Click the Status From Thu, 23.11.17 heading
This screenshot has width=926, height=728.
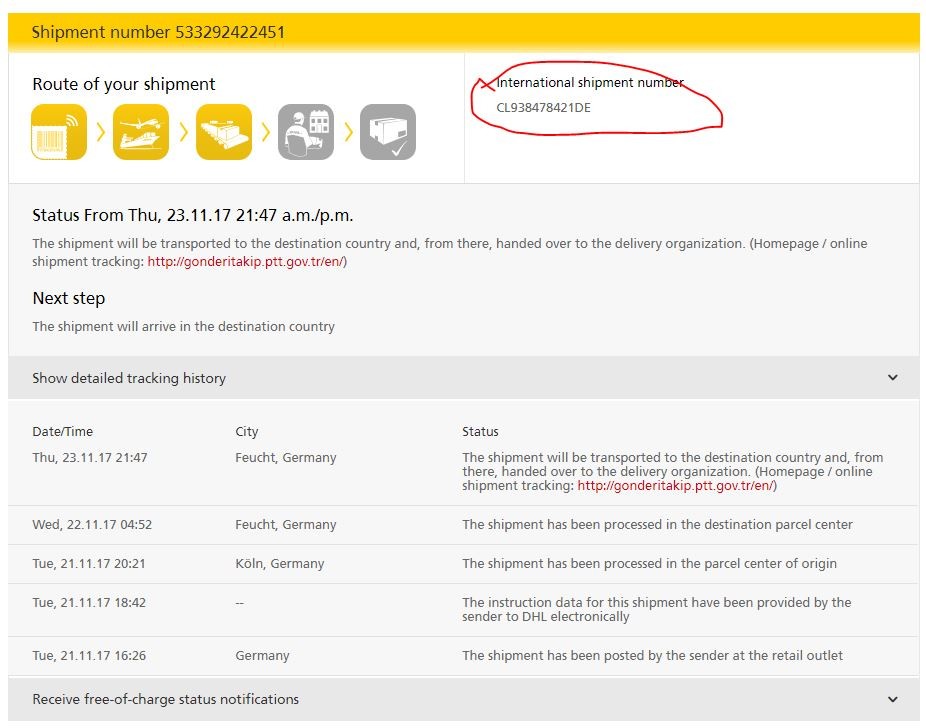point(193,215)
